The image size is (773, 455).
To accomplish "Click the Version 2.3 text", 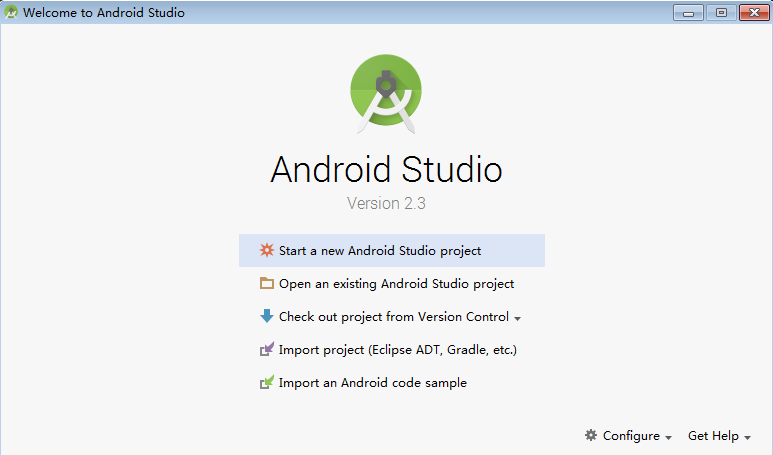I will pos(386,203).
